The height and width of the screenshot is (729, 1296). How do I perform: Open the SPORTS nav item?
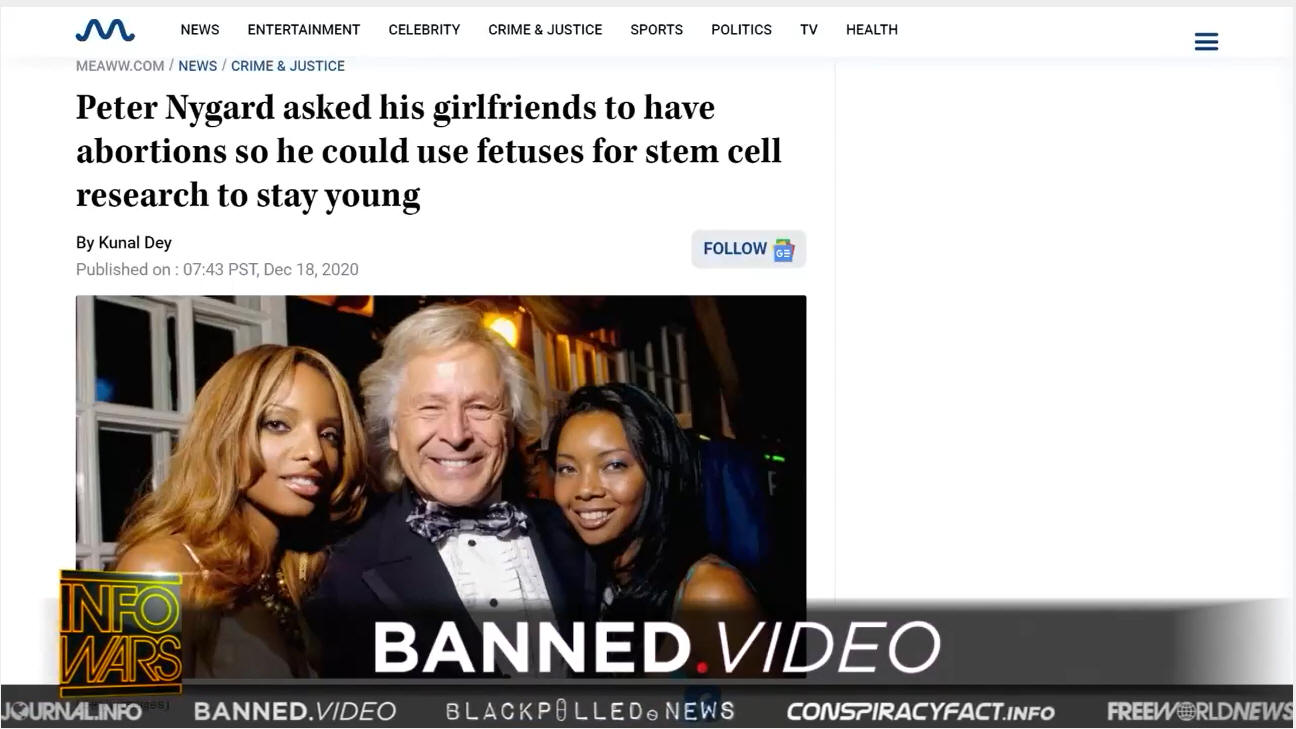656,30
